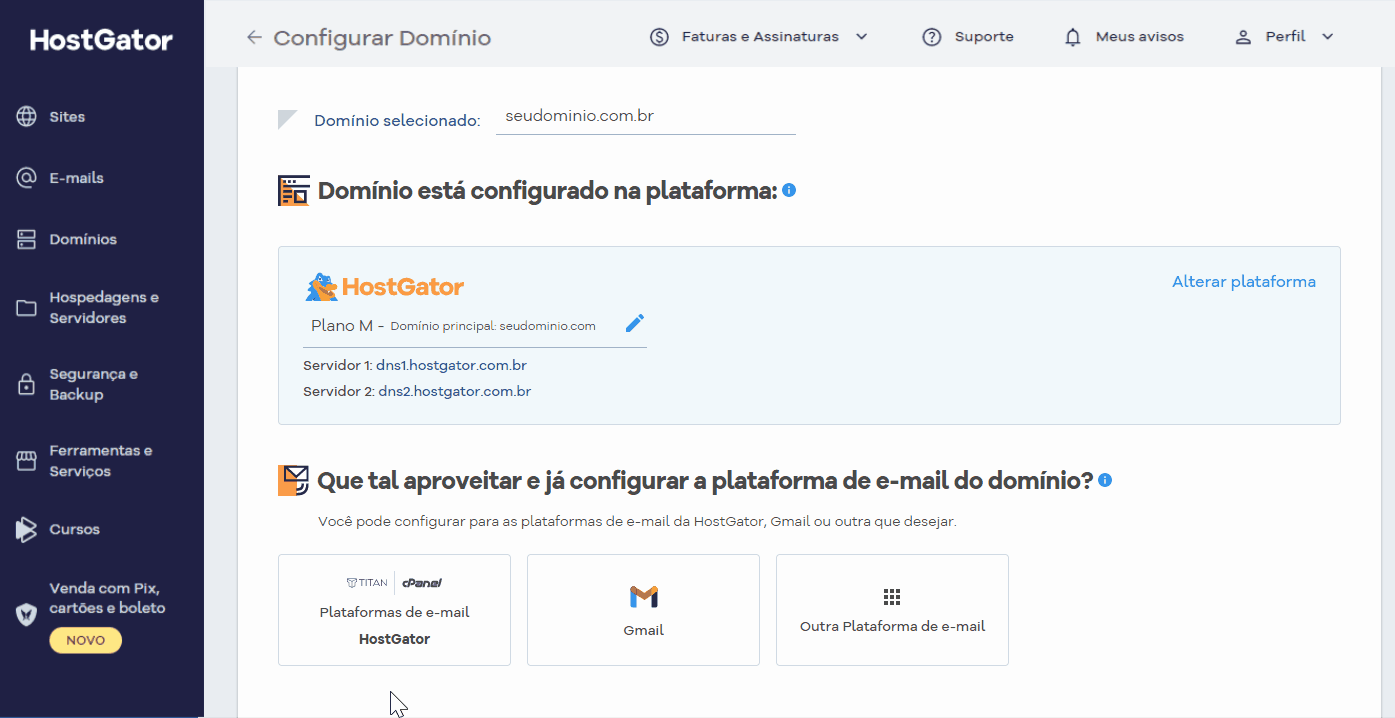Open E-mails at-sign icon
The image size is (1395, 718).
click(x=27, y=178)
